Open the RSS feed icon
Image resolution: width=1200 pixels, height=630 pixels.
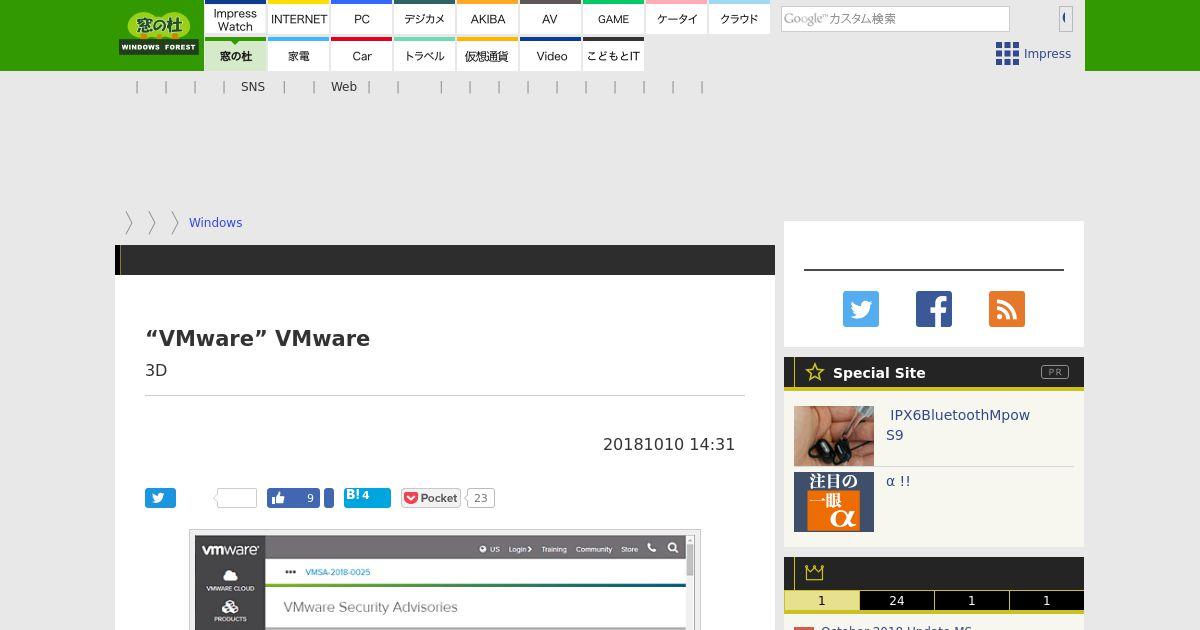pos(1007,309)
